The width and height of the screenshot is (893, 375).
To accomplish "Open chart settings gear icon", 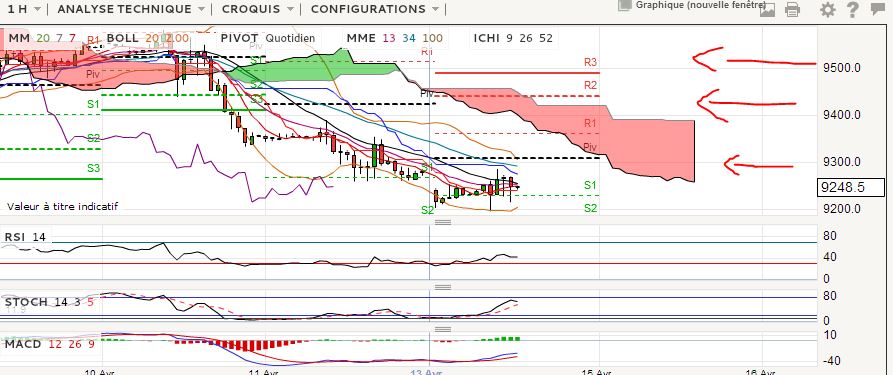I will [x=828, y=10].
